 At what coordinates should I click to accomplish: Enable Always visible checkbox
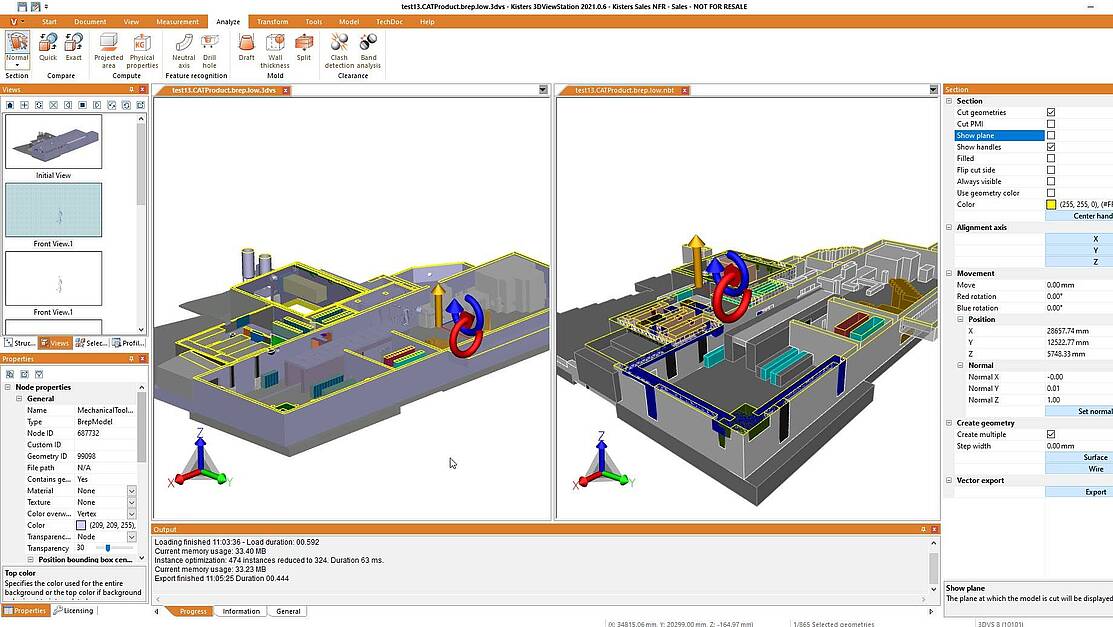(1051, 181)
